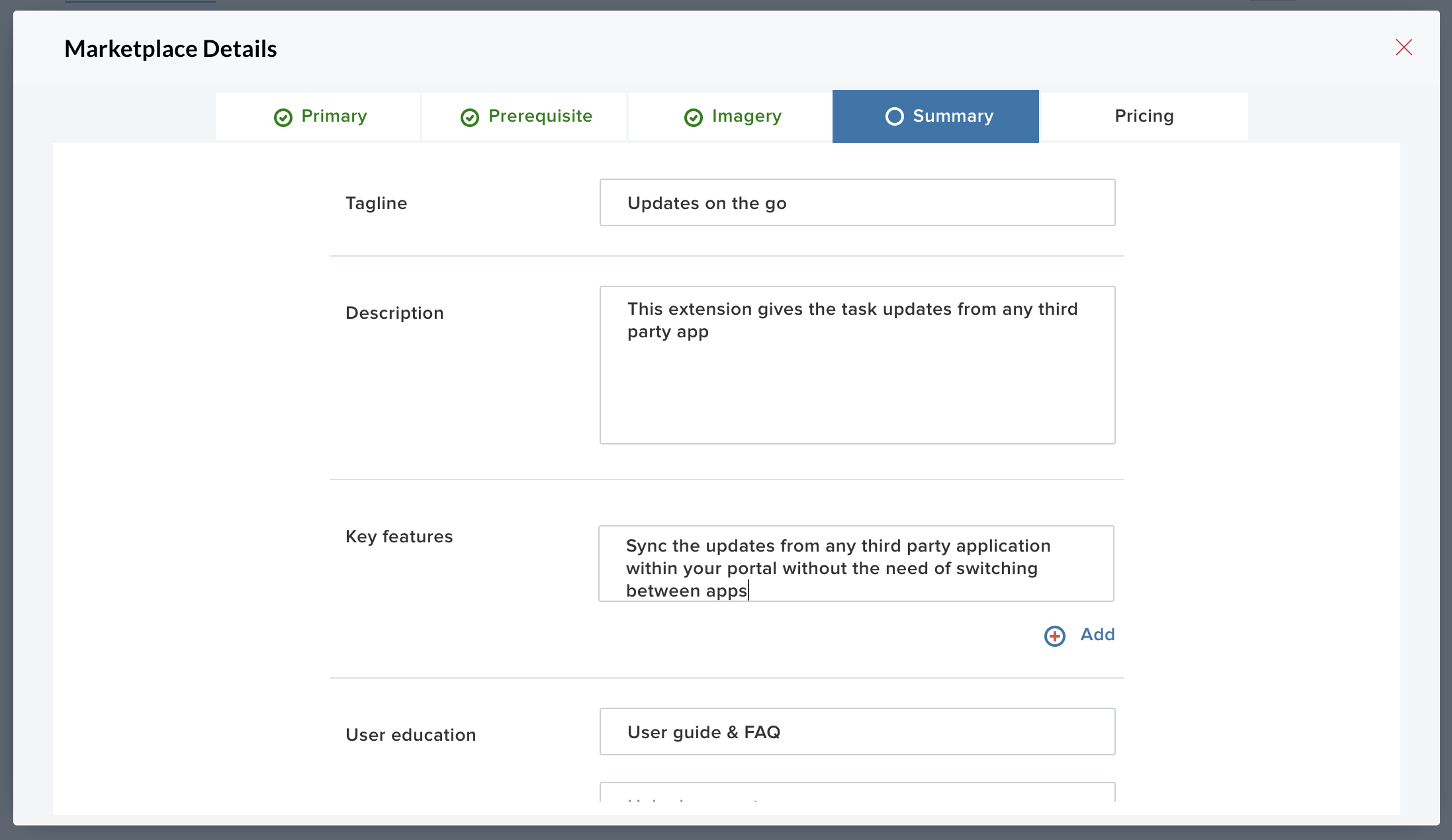
Task: Click the User education label
Action: click(410, 735)
